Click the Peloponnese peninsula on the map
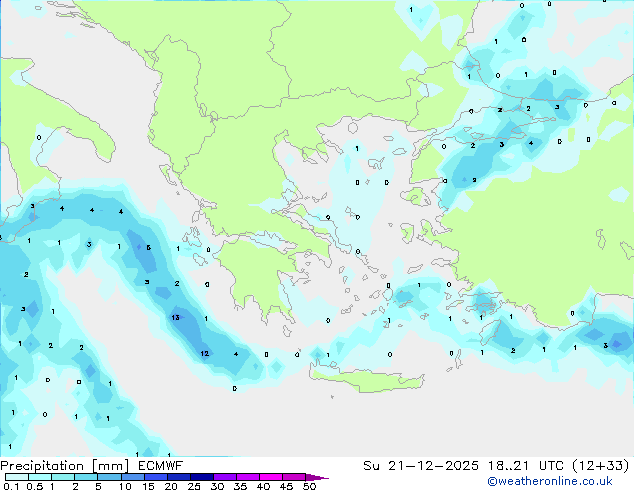Viewport: 634px width, 490px height. click(259, 277)
